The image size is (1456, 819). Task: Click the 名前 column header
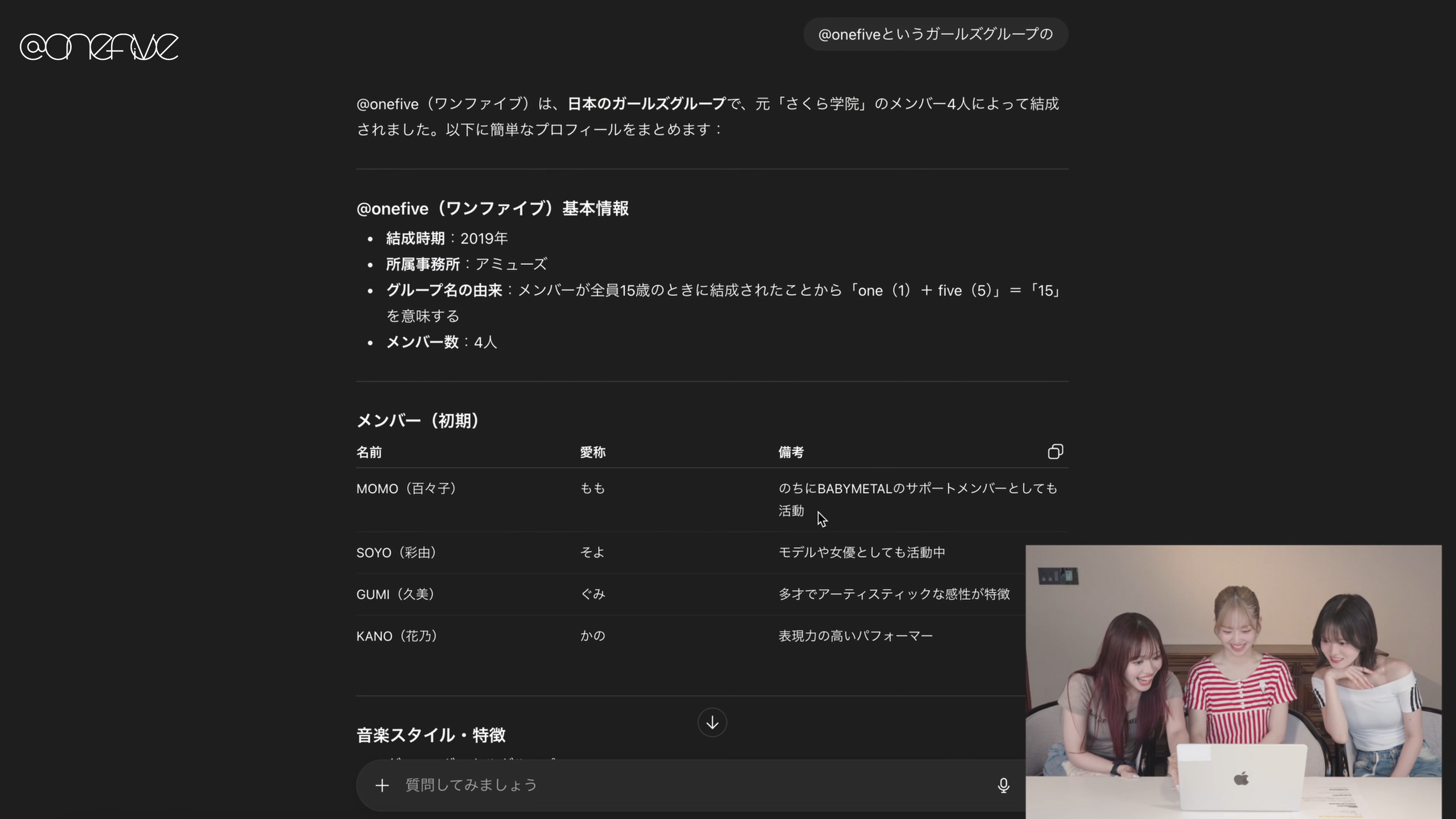pos(369,452)
